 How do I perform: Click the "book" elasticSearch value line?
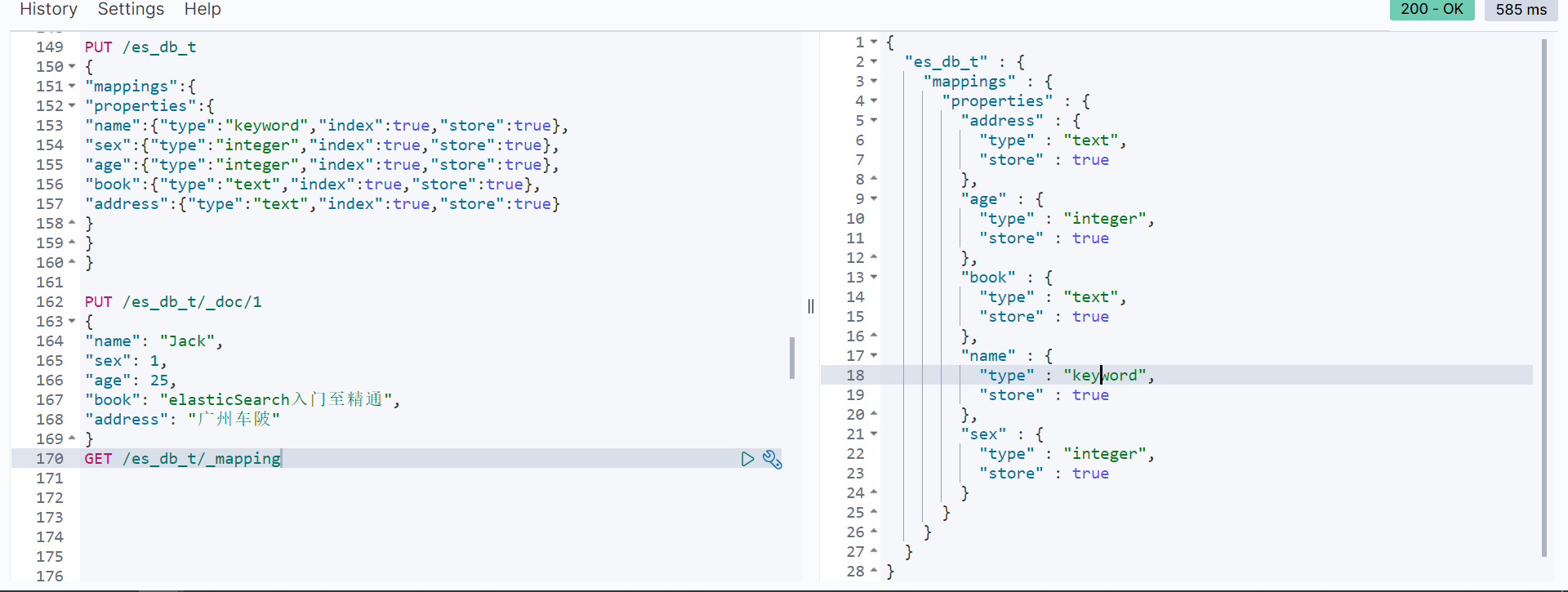242,400
